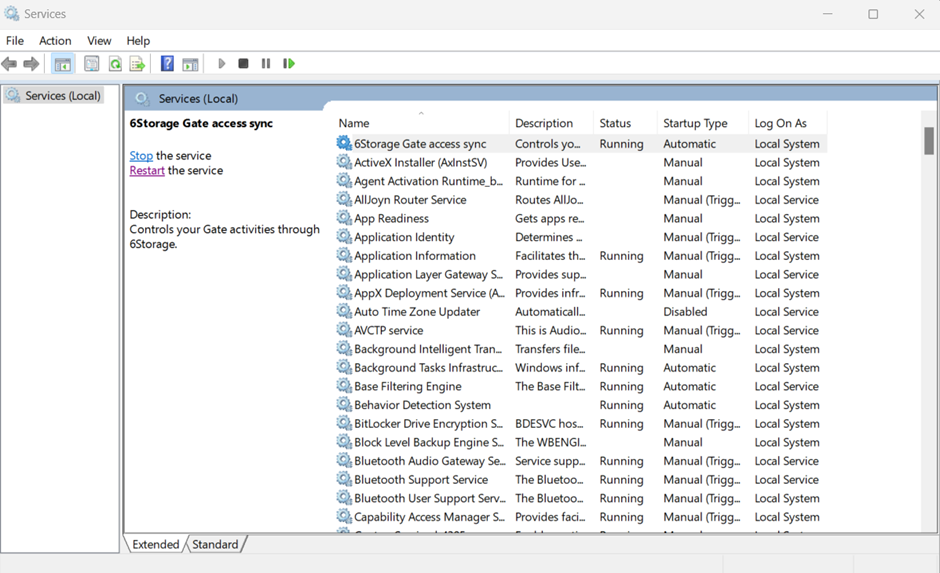
Task: Click gear icon beside Bluetooth Support Service
Action: click(344, 478)
